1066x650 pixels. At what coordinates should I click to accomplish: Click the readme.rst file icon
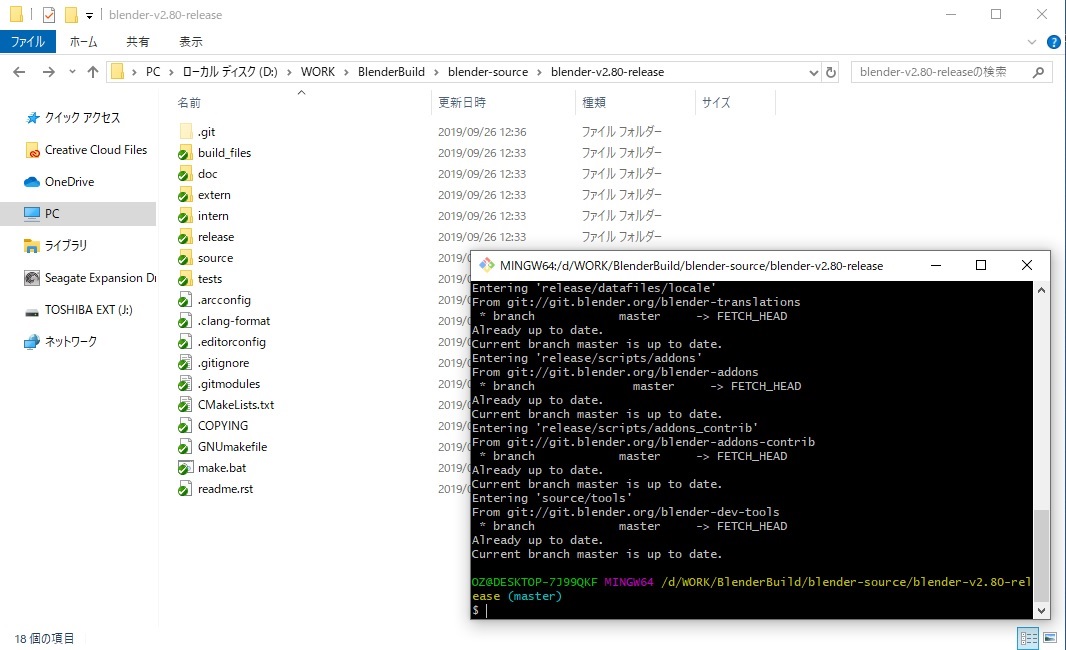tap(185, 490)
